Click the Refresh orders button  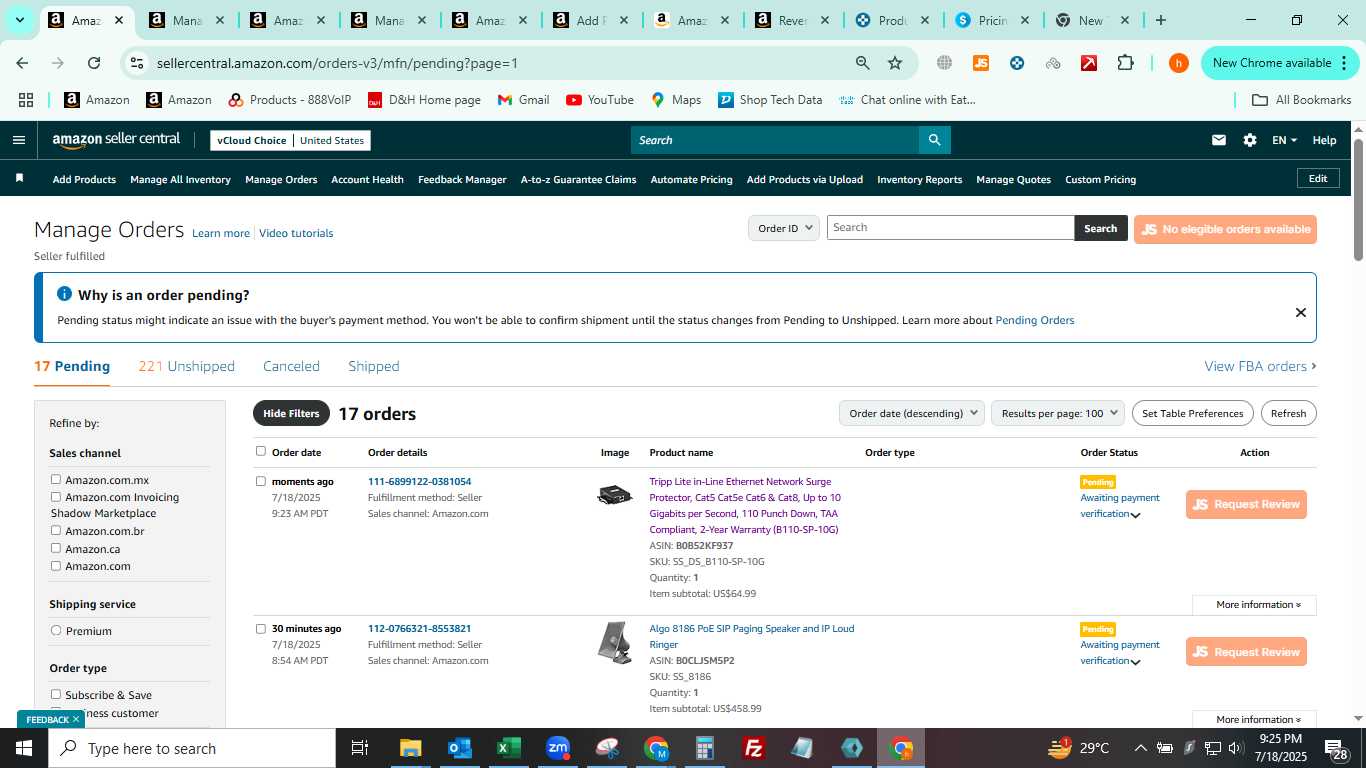click(x=1288, y=413)
